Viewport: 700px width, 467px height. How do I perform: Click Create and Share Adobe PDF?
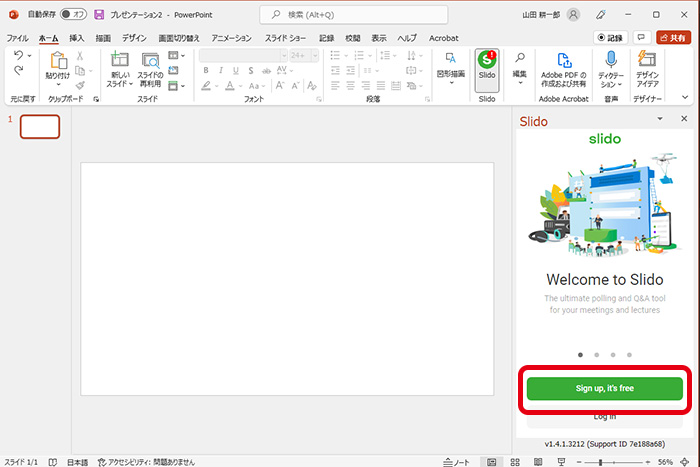(563, 69)
